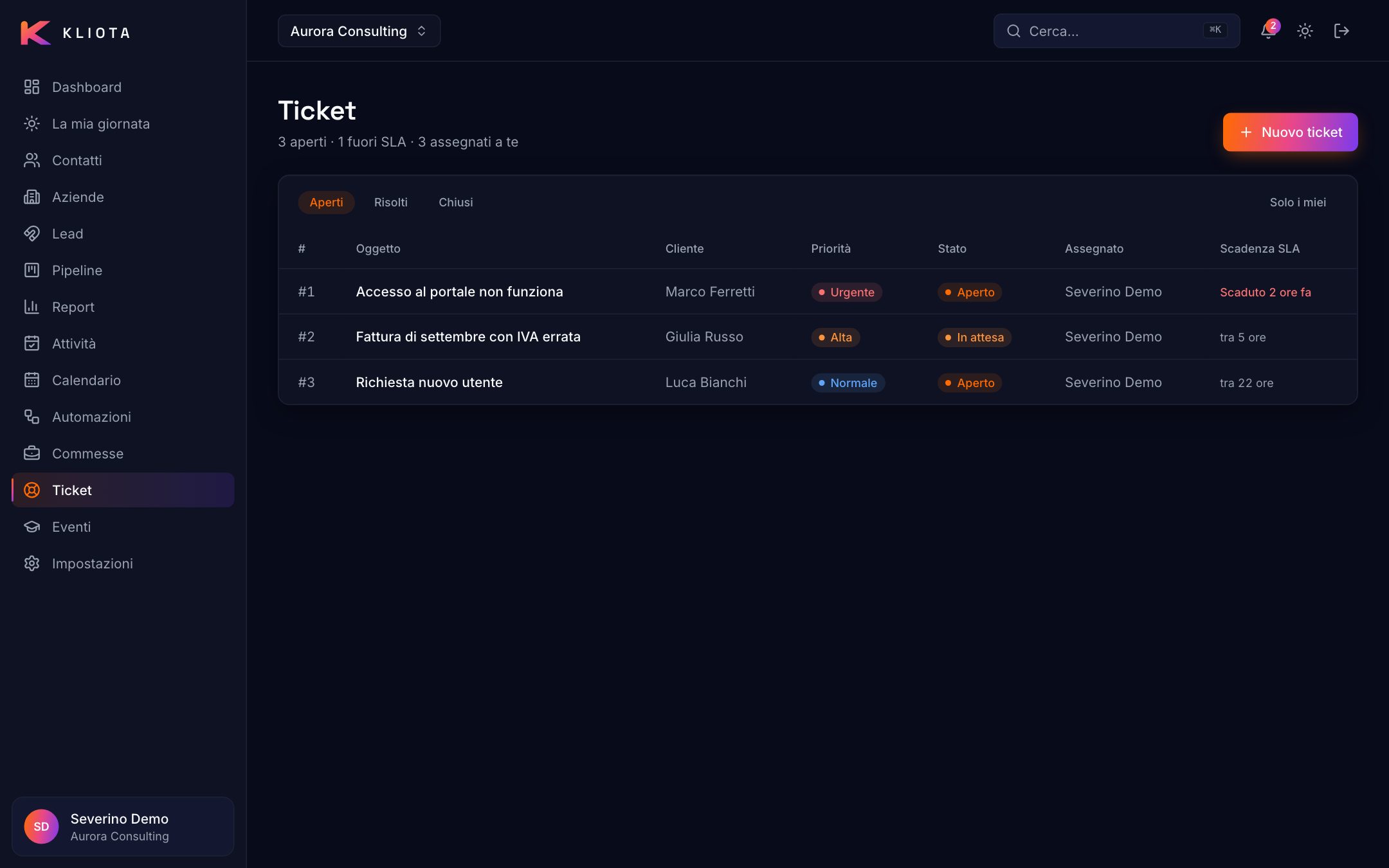Select the Ticket item in the sidebar

point(123,490)
